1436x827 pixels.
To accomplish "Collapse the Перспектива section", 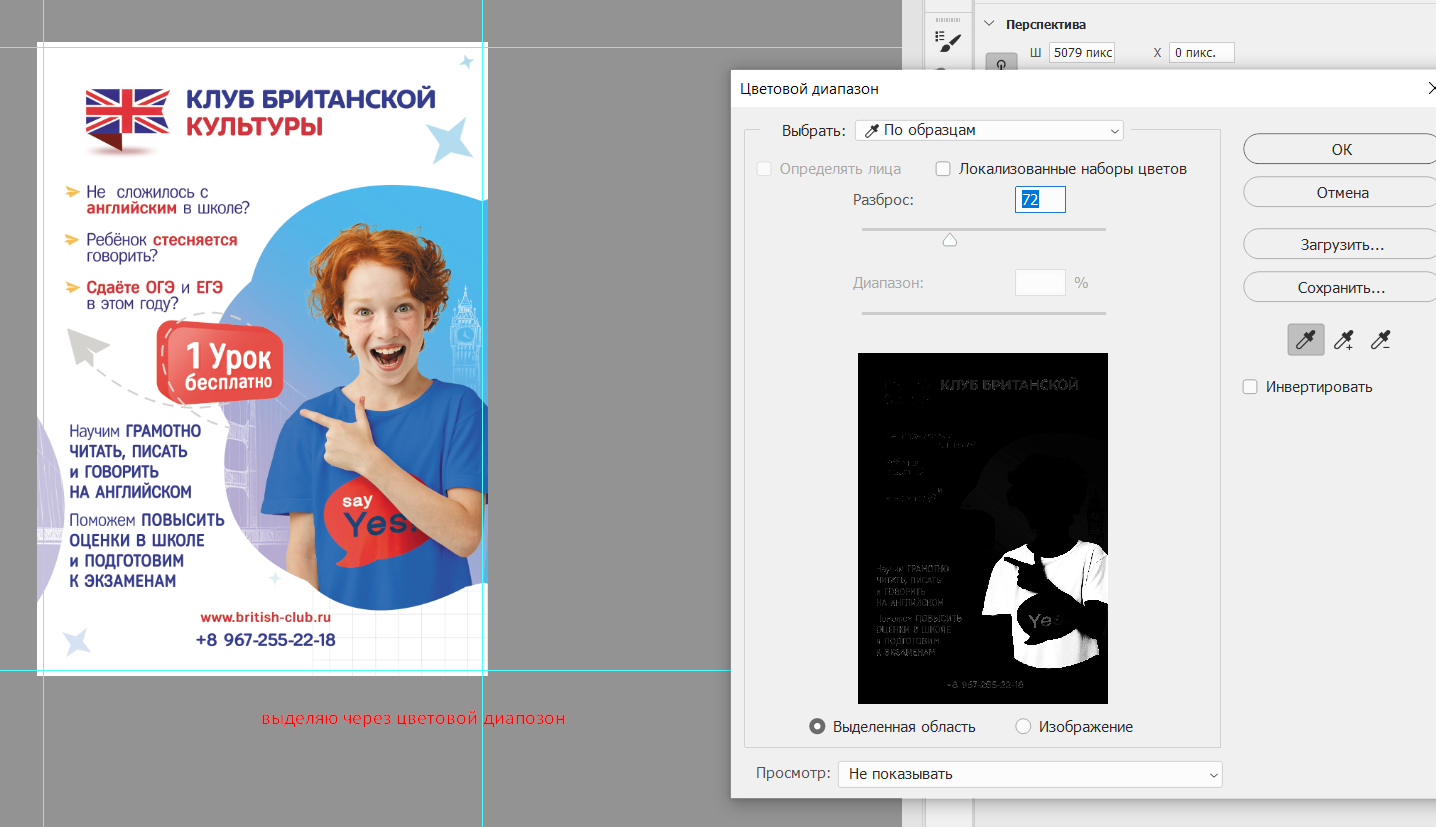I will tap(990, 24).
